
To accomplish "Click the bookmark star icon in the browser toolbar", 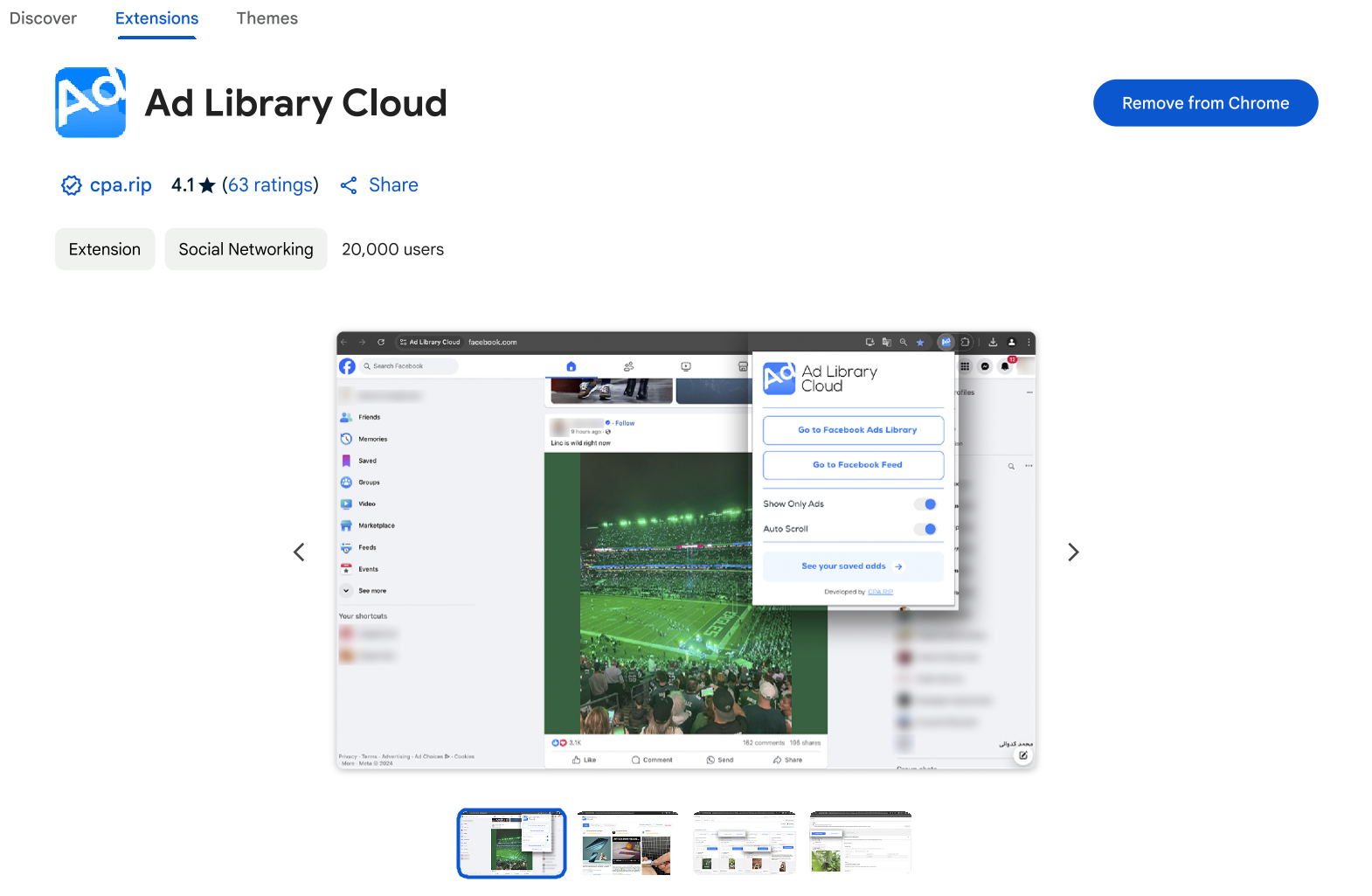I will click(x=920, y=342).
